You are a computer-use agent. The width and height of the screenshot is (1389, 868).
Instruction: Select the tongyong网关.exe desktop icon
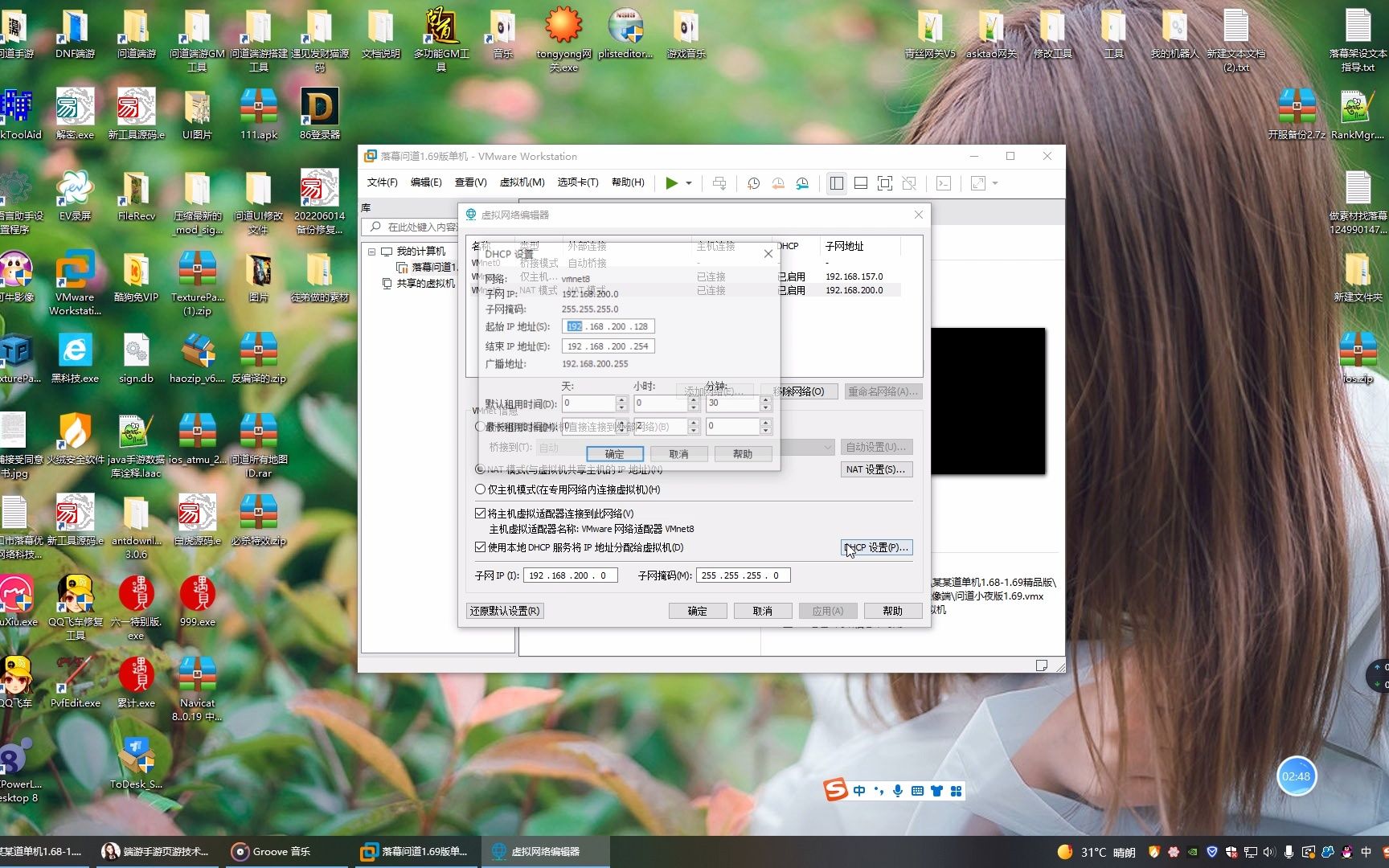click(x=563, y=39)
